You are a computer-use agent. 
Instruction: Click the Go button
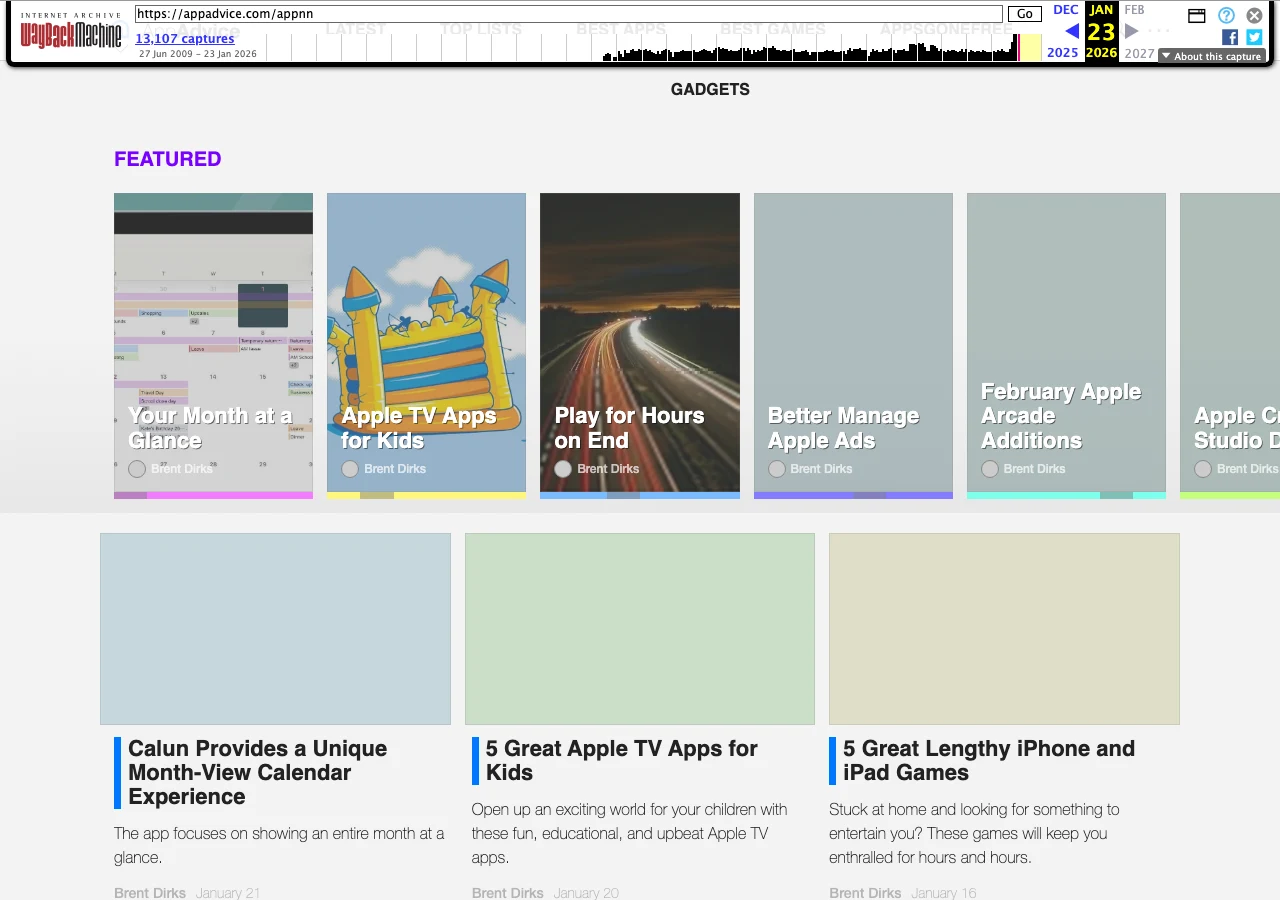1024,14
